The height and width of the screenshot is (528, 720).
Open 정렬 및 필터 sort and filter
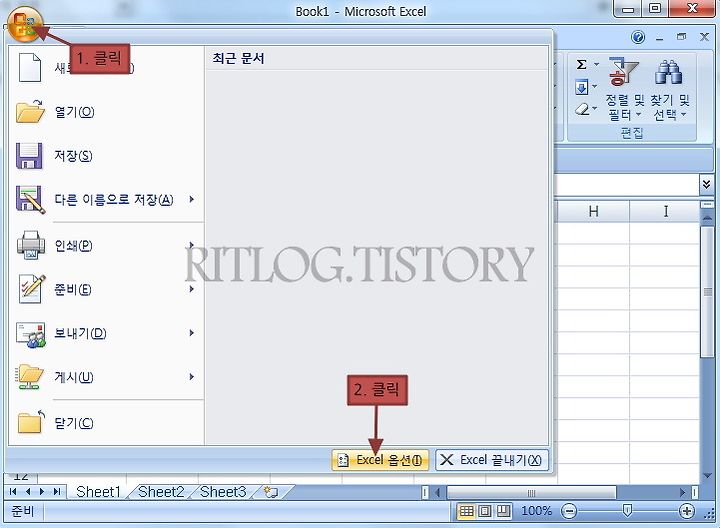click(x=624, y=89)
